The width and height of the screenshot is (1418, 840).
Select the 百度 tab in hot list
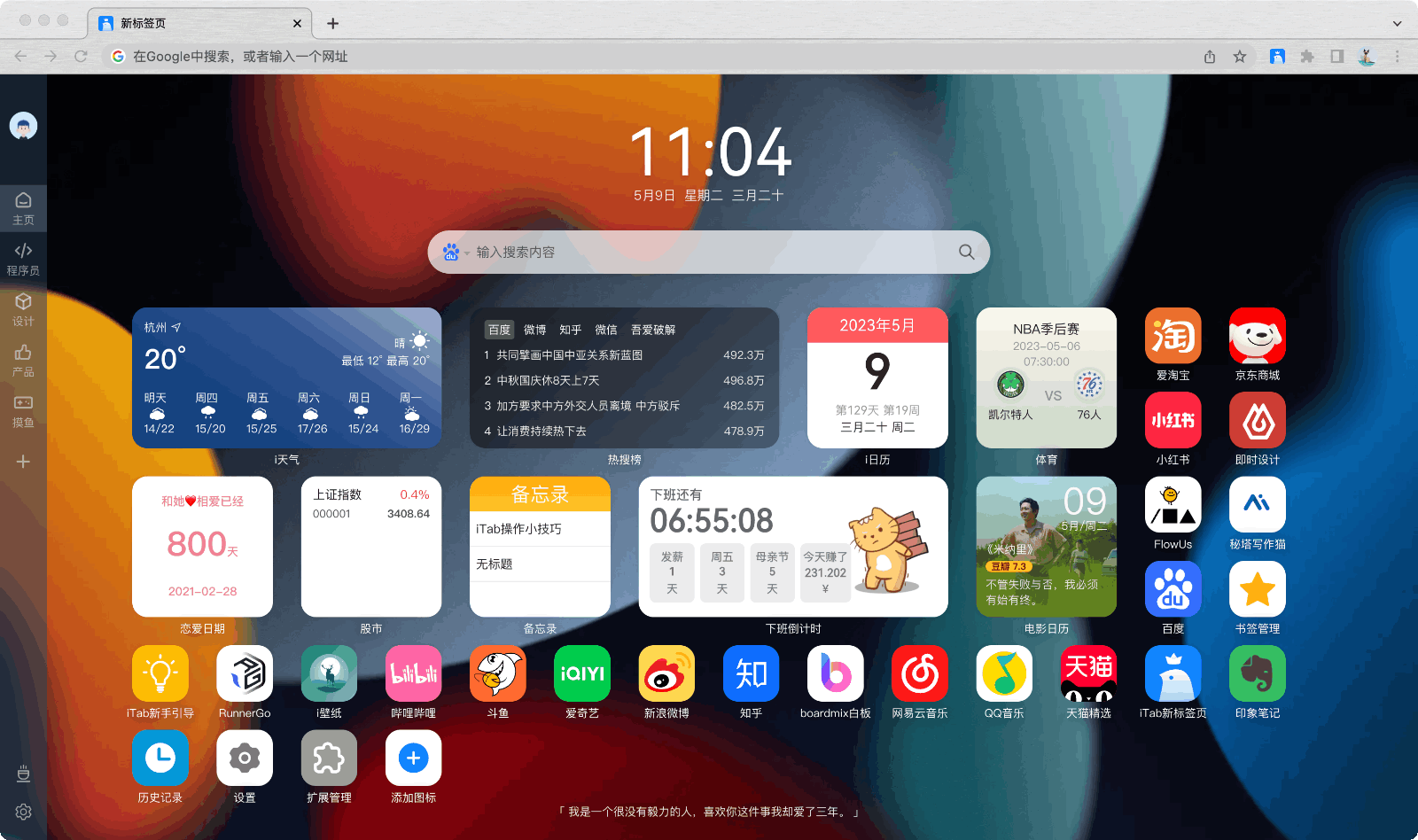coord(500,330)
